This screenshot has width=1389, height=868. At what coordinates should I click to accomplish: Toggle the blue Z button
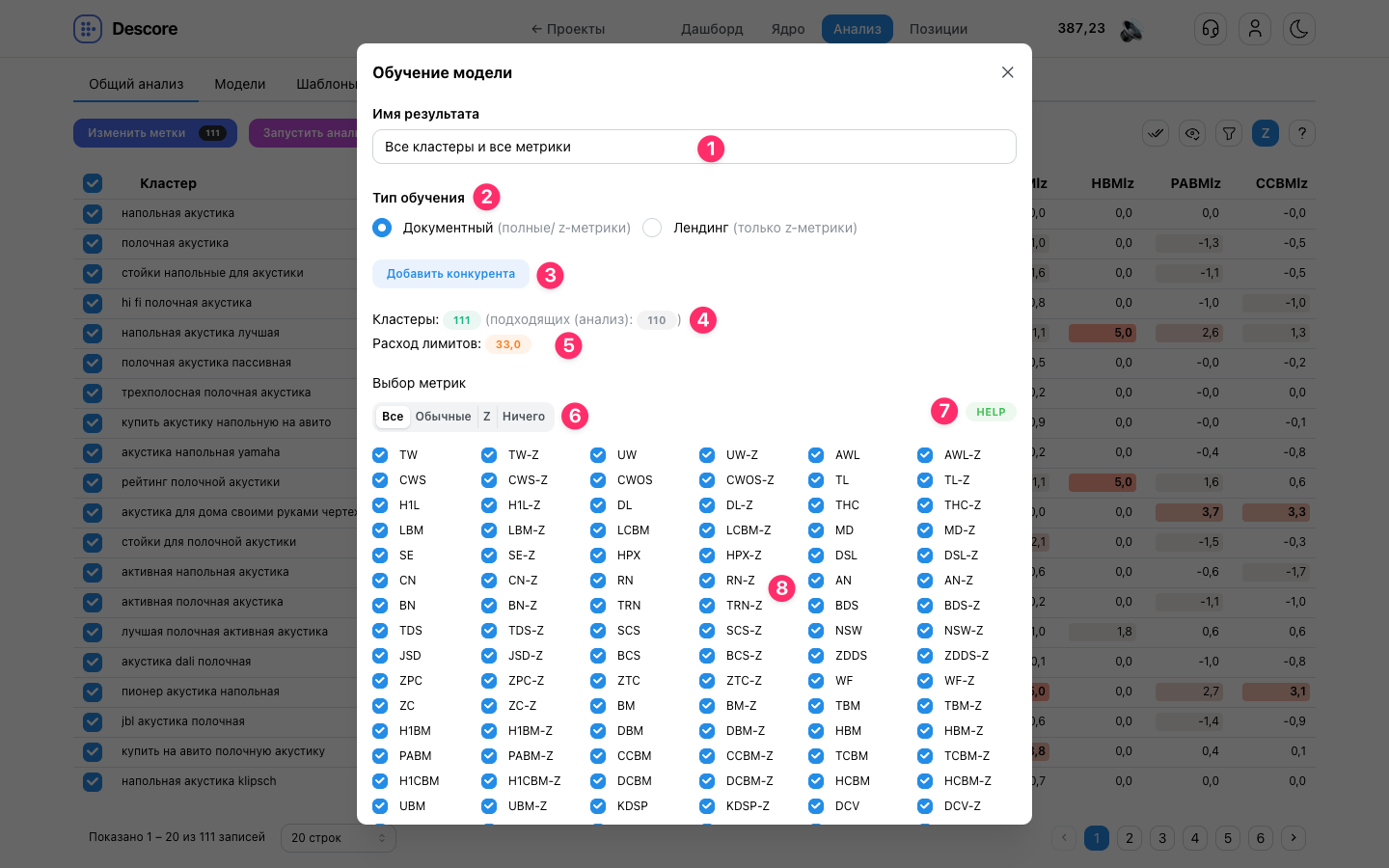click(1266, 133)
